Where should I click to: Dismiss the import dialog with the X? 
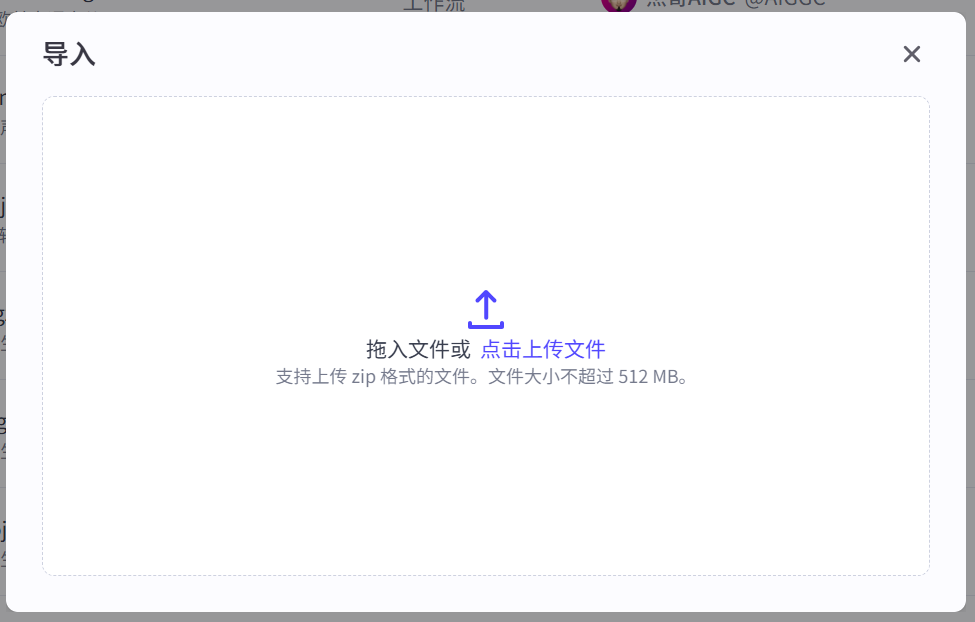coord(911,54)
